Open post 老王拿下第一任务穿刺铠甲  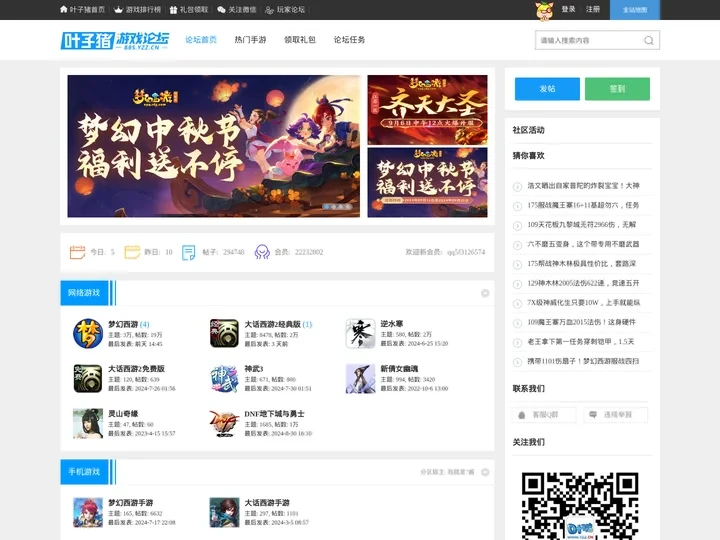click(580, 342)
